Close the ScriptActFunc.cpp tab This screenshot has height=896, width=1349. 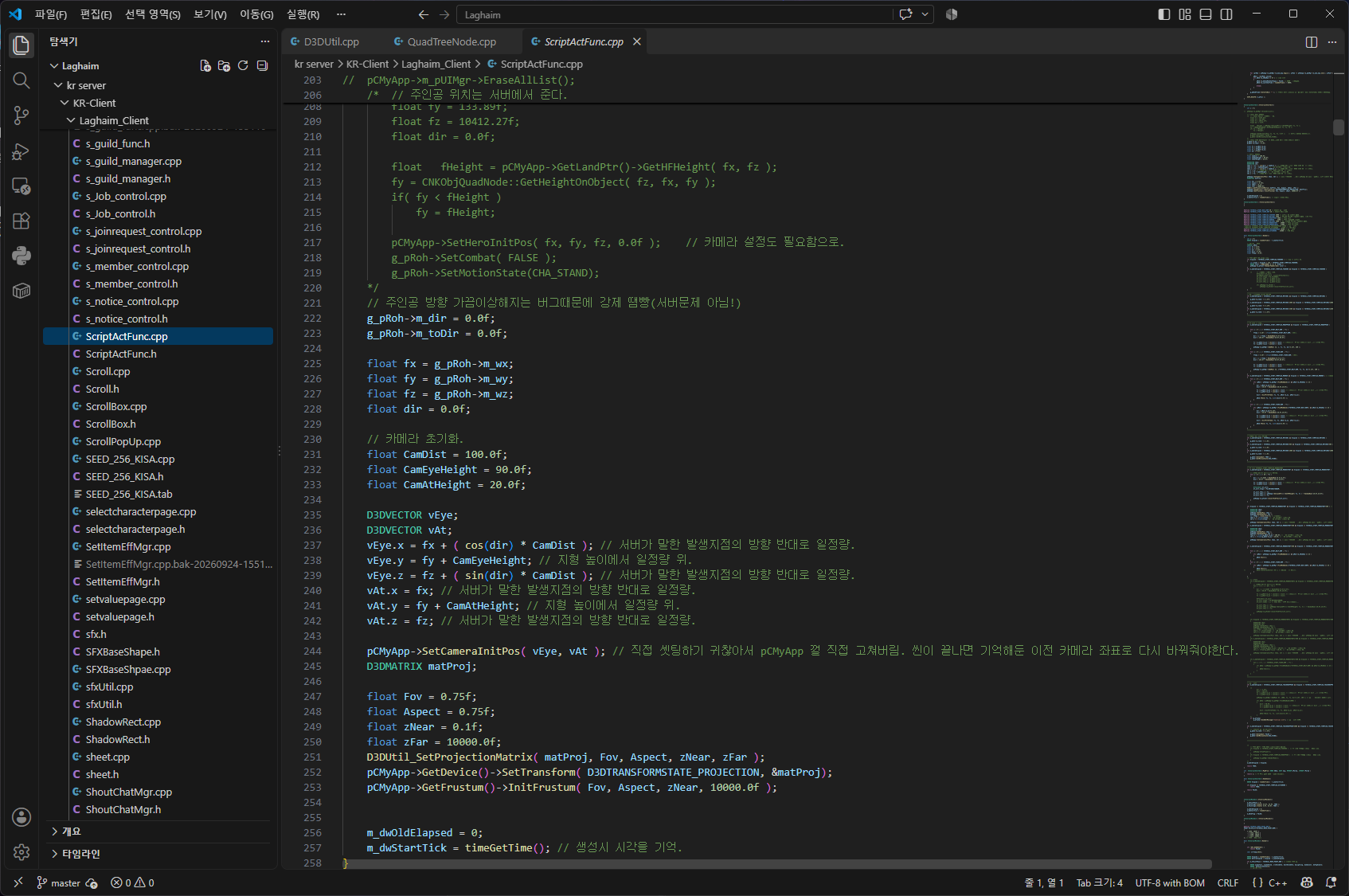(x=637, y=42)
